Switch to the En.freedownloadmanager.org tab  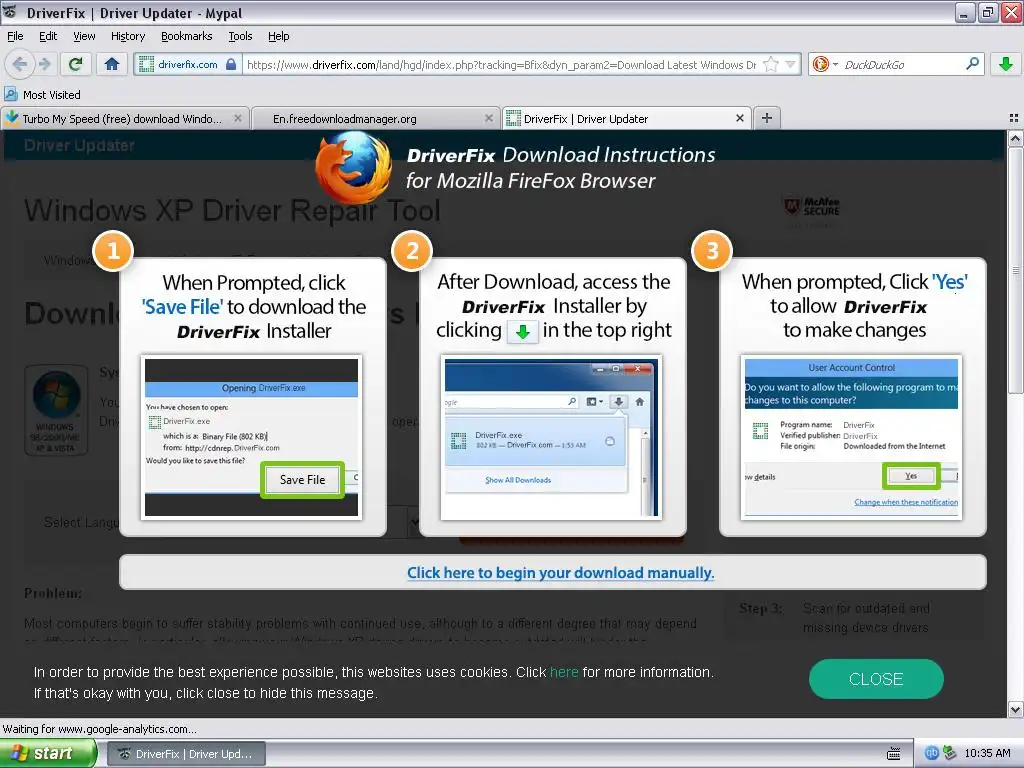pos(376,118)
